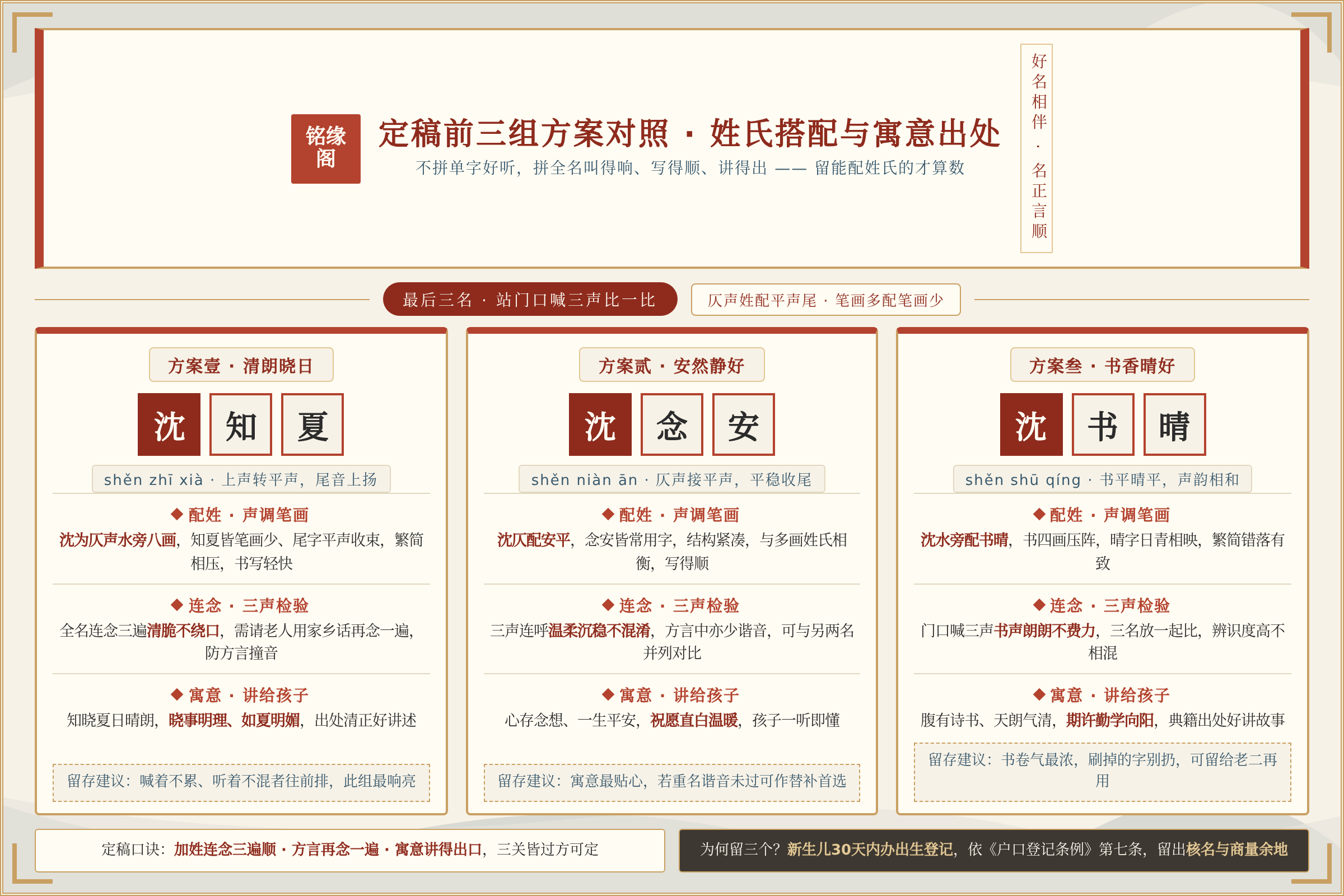
Task: Click the highlighted text 沈为仄声水旁八画
Action: [x=118, y=539]
